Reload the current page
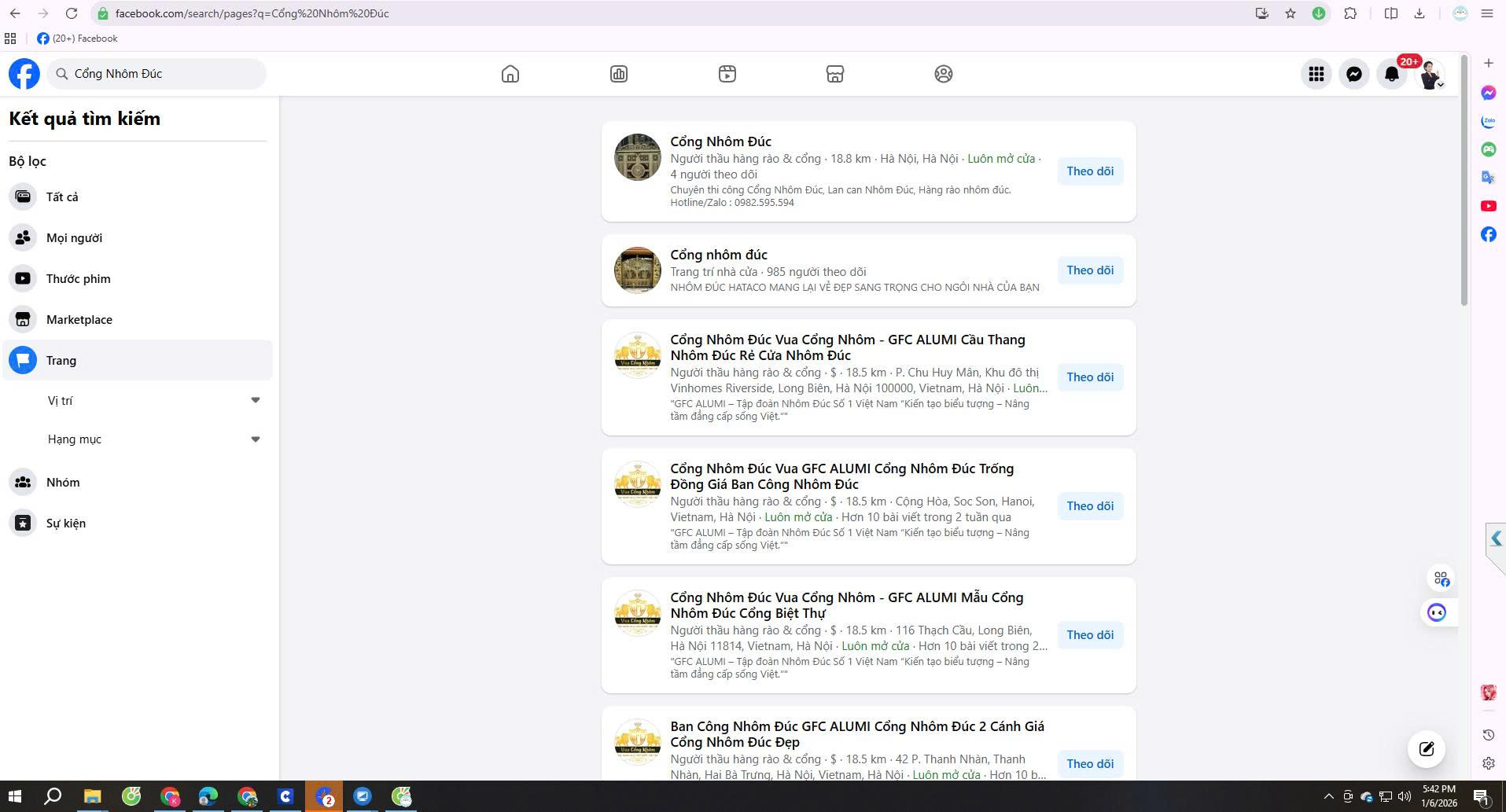 pyautogui.click(x=72, y=13)
